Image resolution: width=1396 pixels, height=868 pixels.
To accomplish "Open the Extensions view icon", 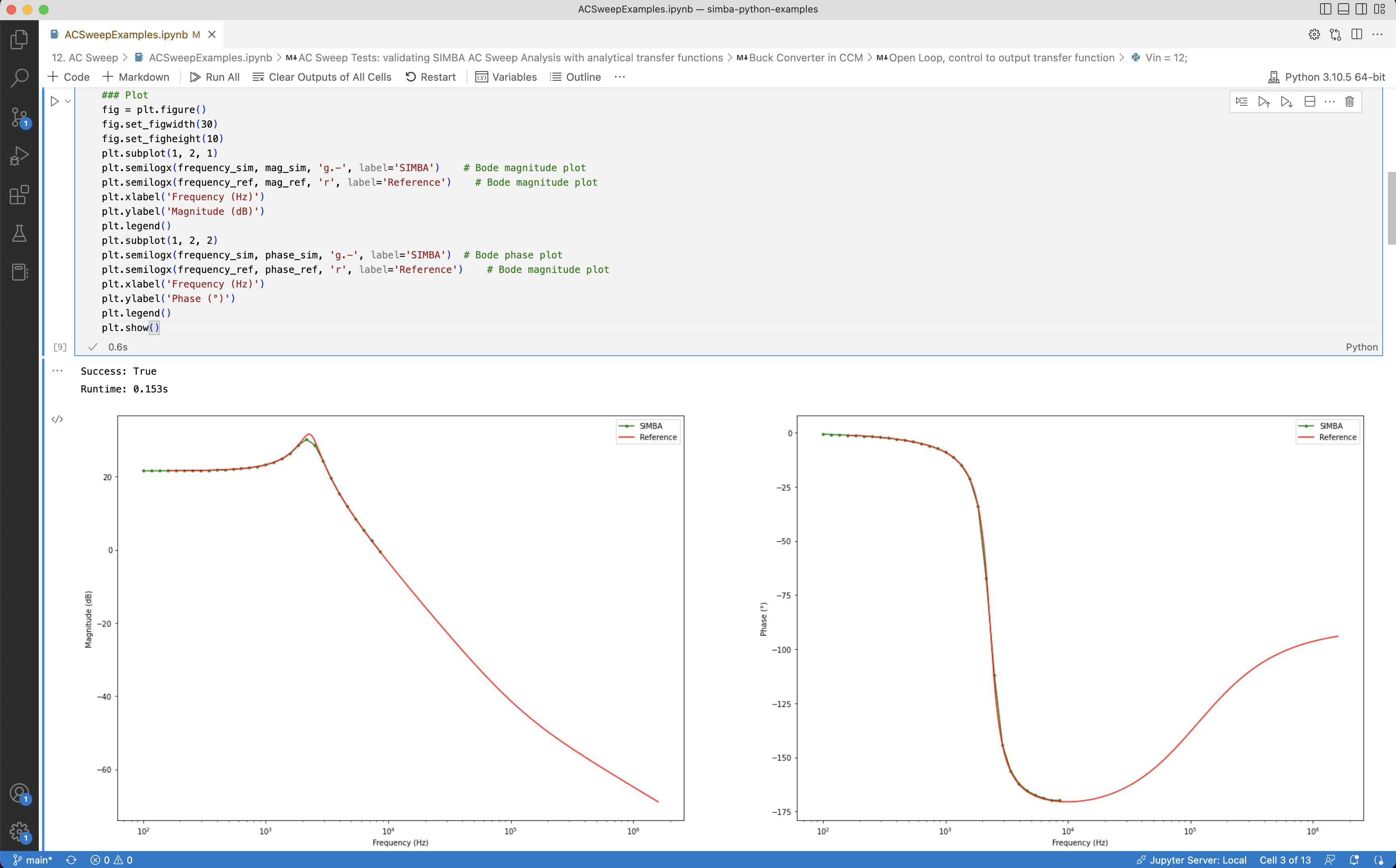I will (19, 195).
